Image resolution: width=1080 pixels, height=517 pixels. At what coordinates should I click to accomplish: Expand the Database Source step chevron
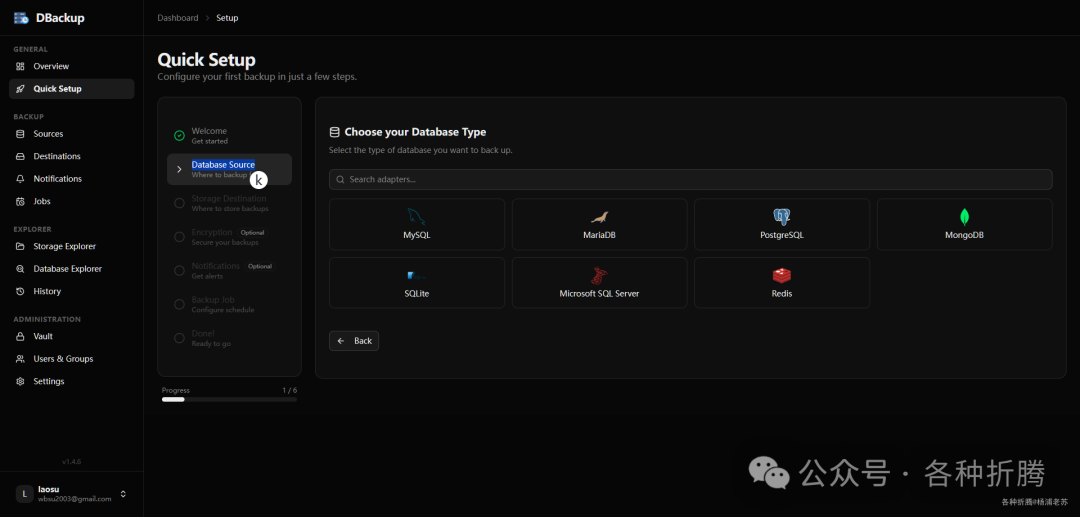tap(179, 169)
